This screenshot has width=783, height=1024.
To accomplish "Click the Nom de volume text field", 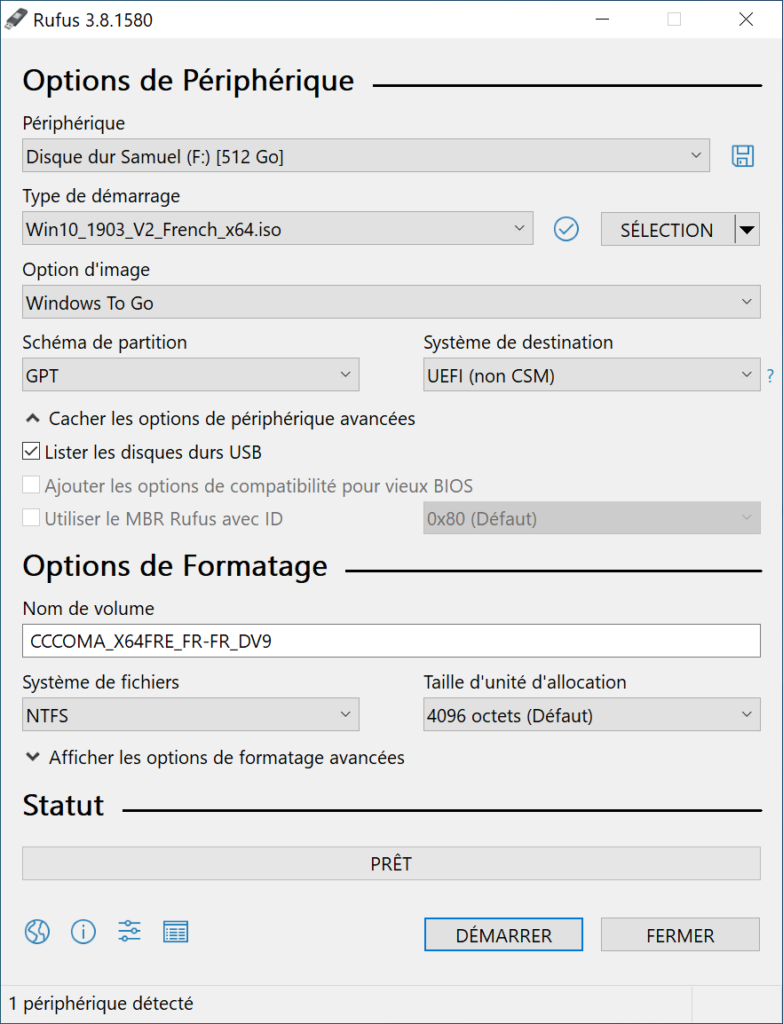I will click(391, 641).
